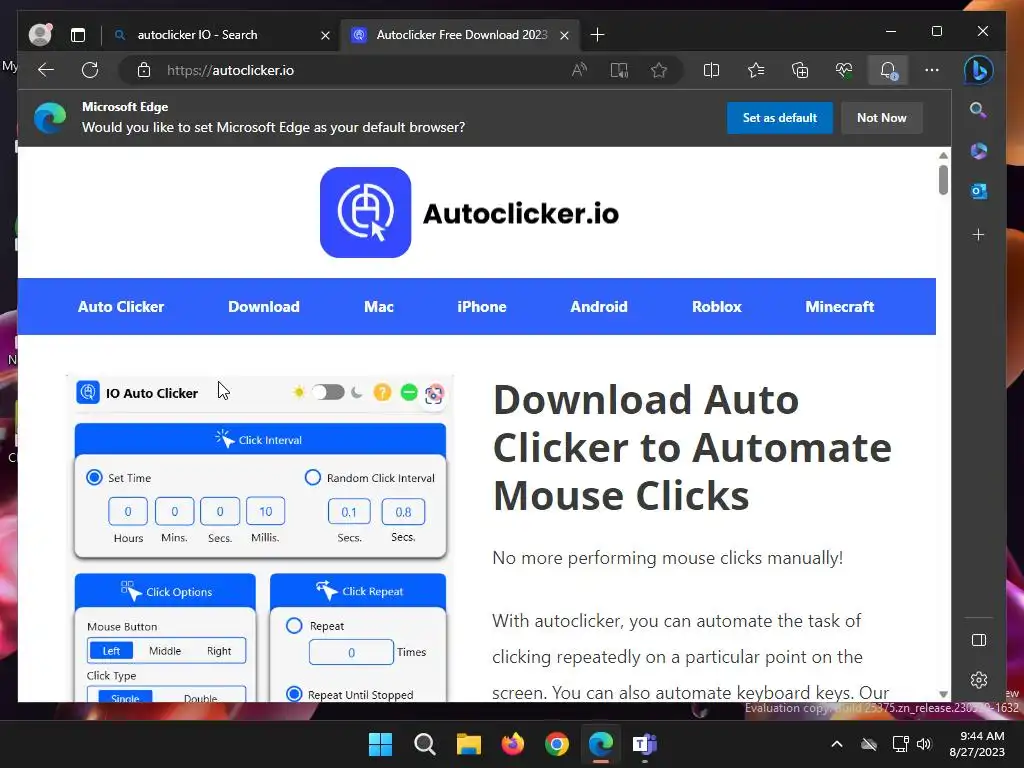Open a new tab with plus button
The image size is (1024, 768).
click(x=597, y=35)
